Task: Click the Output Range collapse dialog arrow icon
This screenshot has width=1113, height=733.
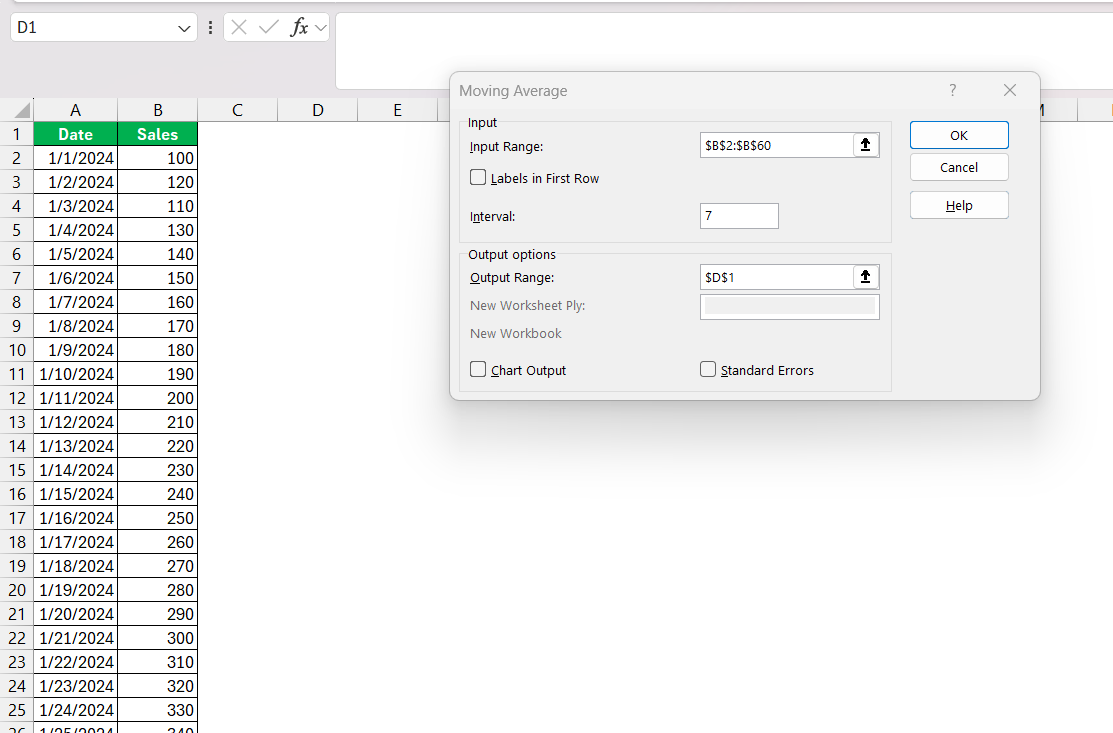Action: tap(865, 277)
